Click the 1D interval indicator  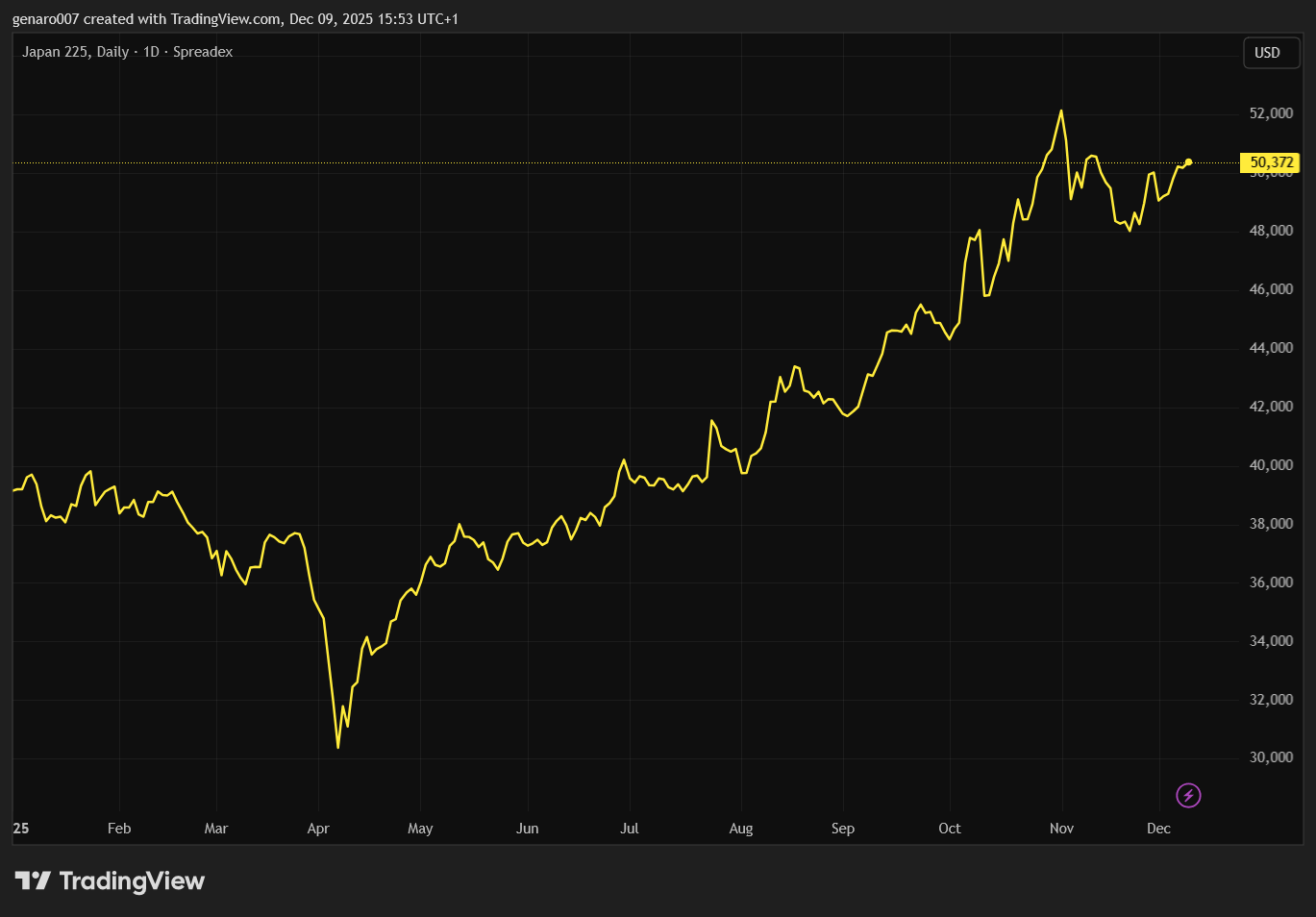(149, 52)
